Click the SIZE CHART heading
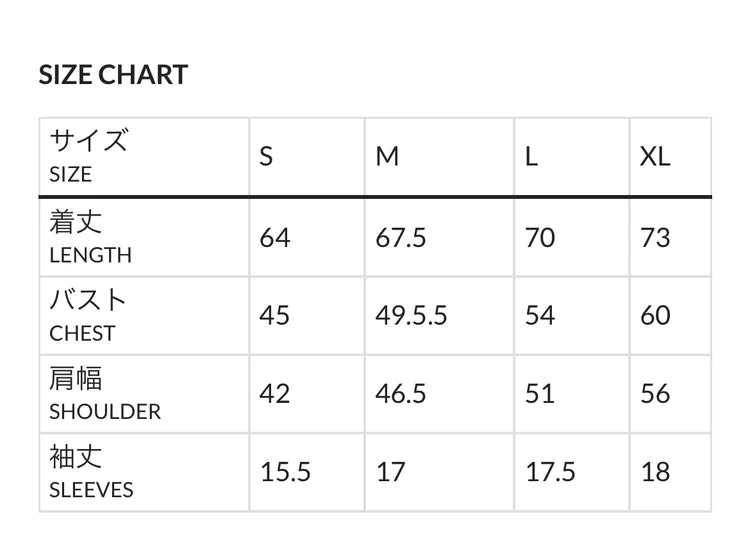This screenshot has width=750, height=537. [113, 75]
